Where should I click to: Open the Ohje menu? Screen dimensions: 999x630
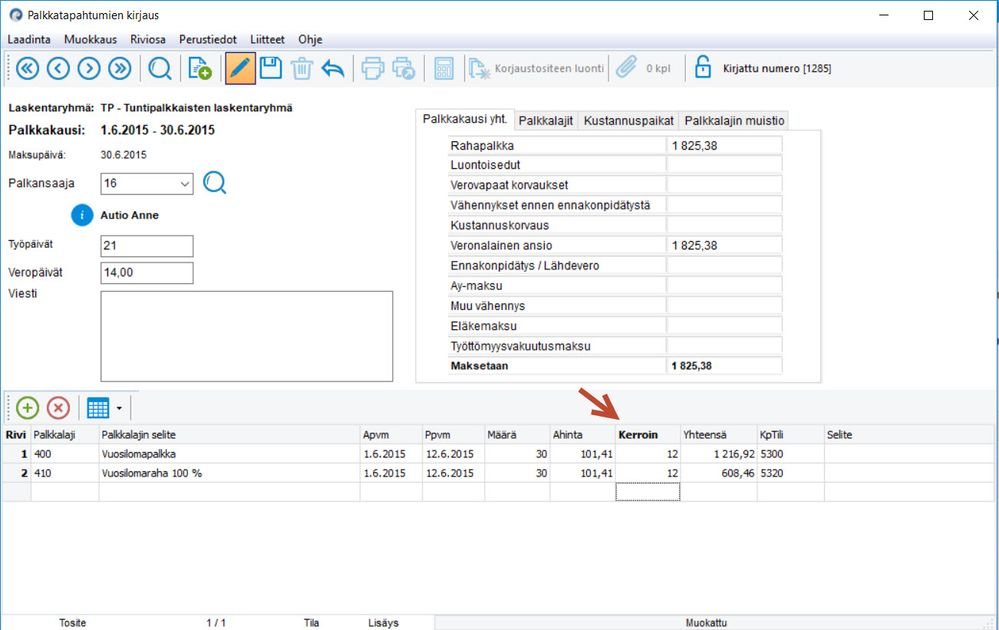[x=310, y=39]
